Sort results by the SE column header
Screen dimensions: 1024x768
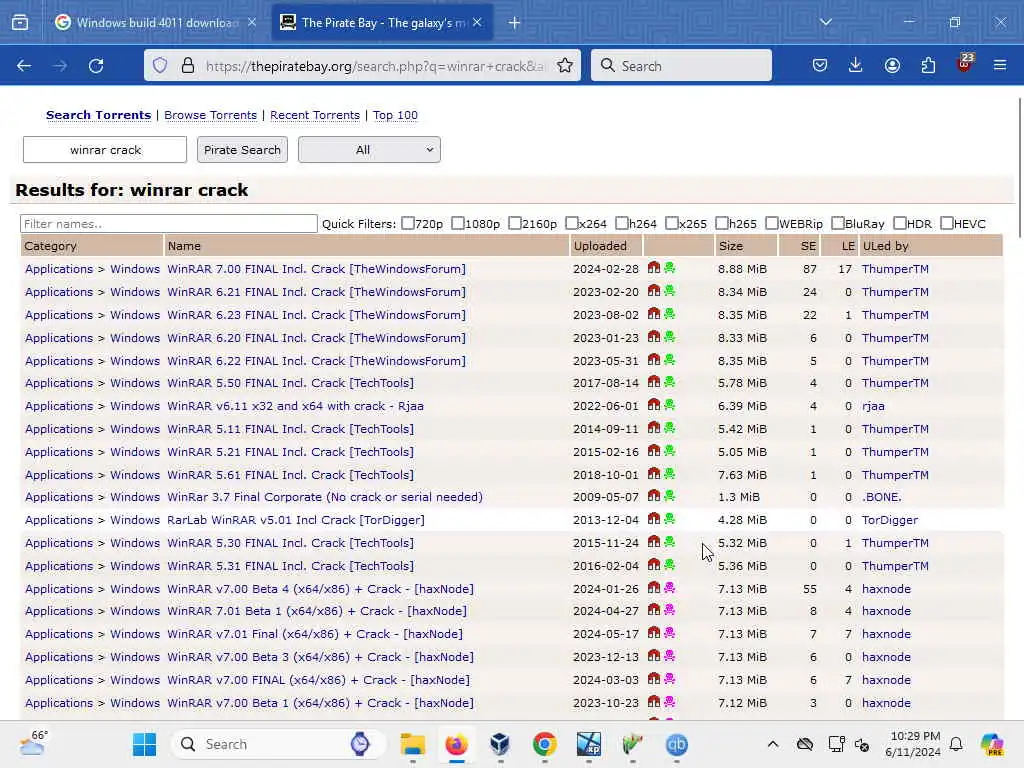click(808, 246)
